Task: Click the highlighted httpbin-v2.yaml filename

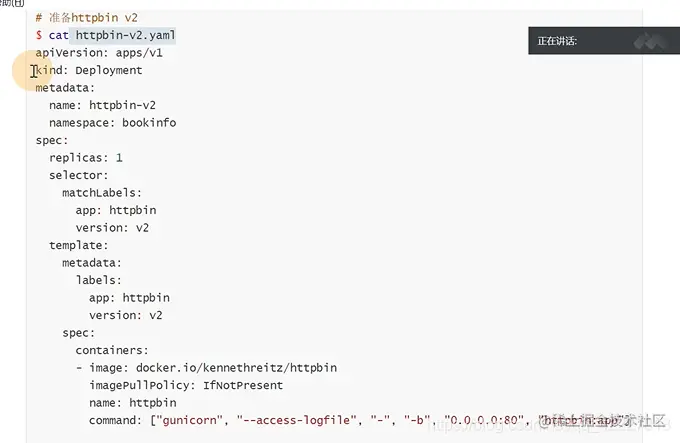Action: click(126, 34)
